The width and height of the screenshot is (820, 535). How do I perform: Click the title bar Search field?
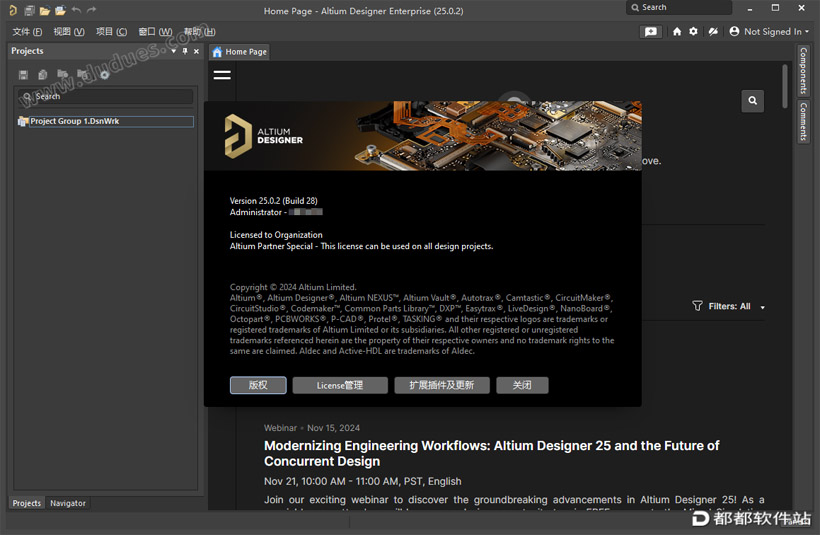click(x=679, y=7)
